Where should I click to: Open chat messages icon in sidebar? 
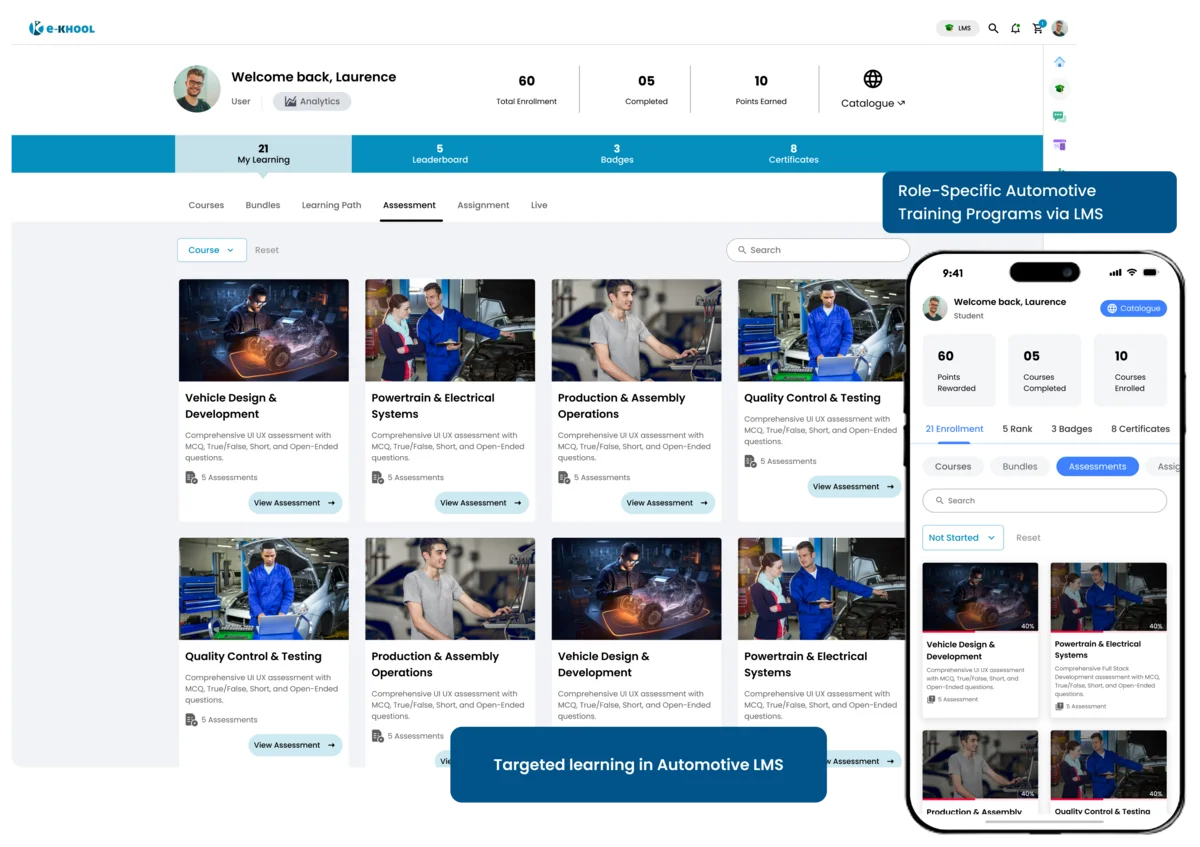point(1059,117)
